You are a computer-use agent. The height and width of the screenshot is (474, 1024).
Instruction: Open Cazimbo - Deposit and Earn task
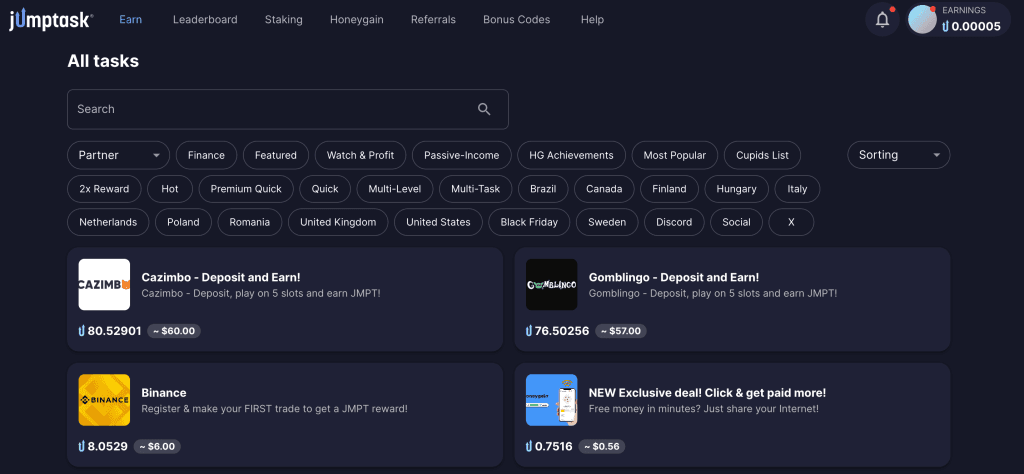pos(221,277)
